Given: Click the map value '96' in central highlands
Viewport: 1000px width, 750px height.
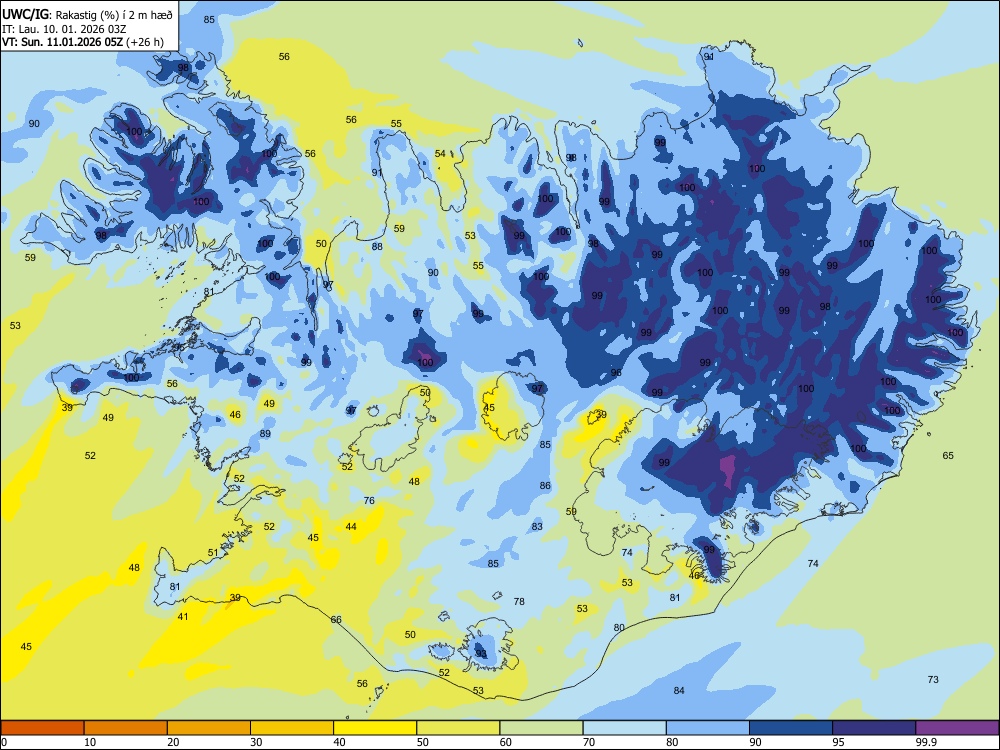Looking at the screenshot, I should pos(615,373).
